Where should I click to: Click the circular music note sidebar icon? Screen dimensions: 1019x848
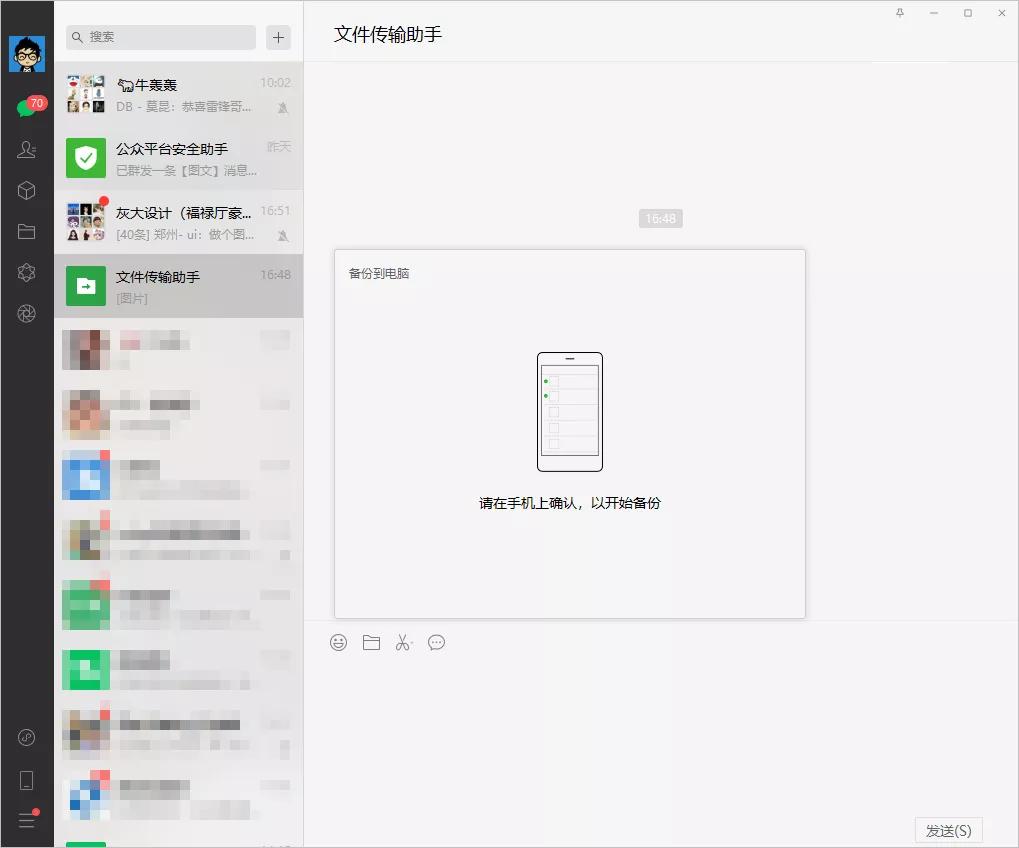(x=26, y=737)
